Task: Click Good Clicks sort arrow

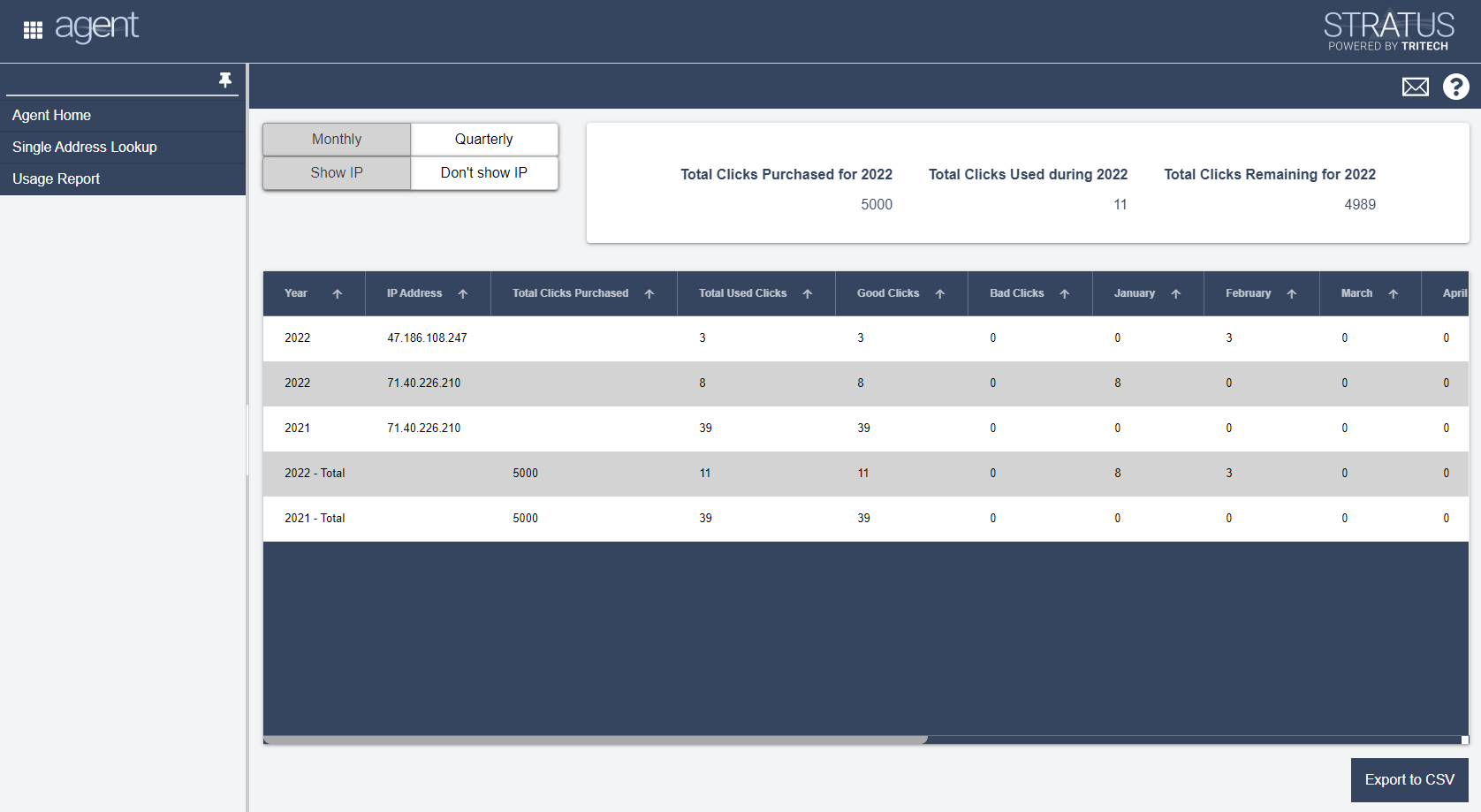Action: pos(939,294)
